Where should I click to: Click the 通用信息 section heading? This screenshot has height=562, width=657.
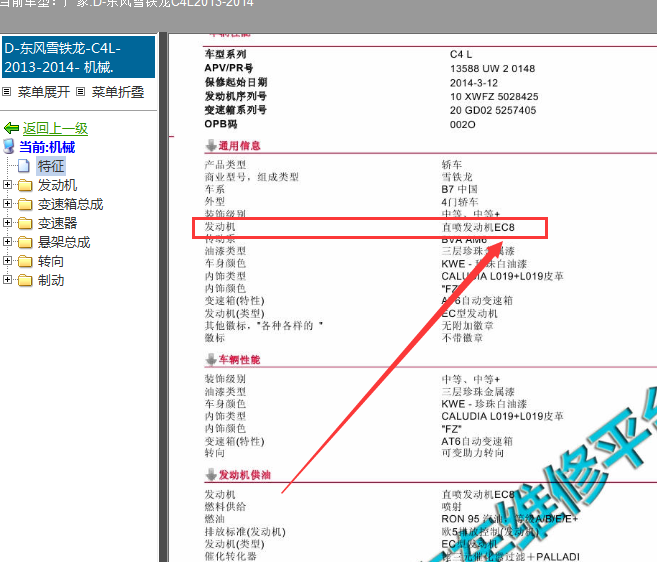pyautogui.click(x=239, y=146)
